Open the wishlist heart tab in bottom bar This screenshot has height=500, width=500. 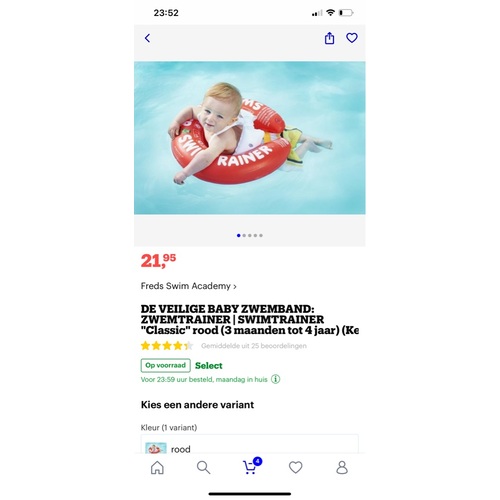296,467
